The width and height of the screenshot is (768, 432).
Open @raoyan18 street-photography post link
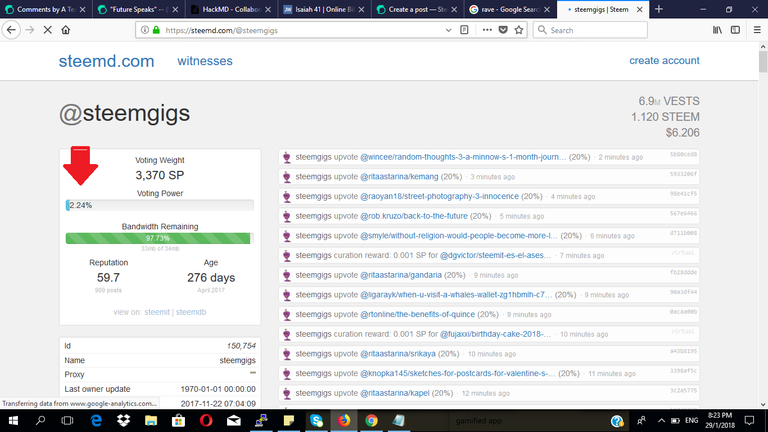pyautogui.click(x=439, y=196)
